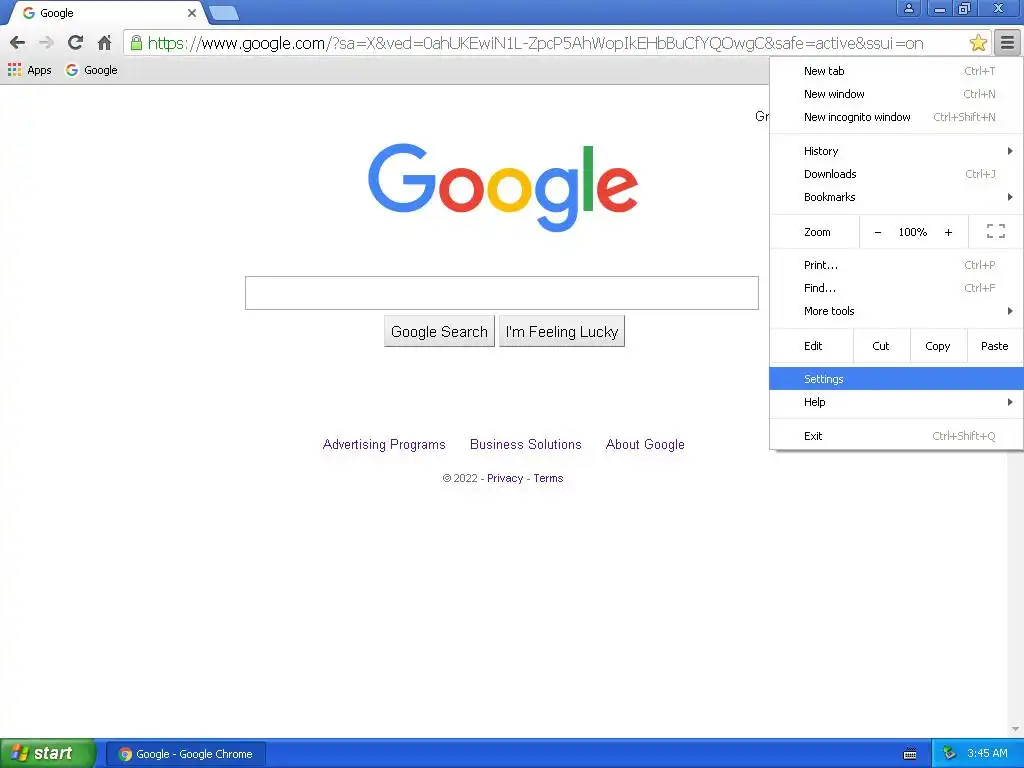Click Cut in the Edit row
Image resolution: width=1024 pixels, height=768 pixels.
coord(881,346)
